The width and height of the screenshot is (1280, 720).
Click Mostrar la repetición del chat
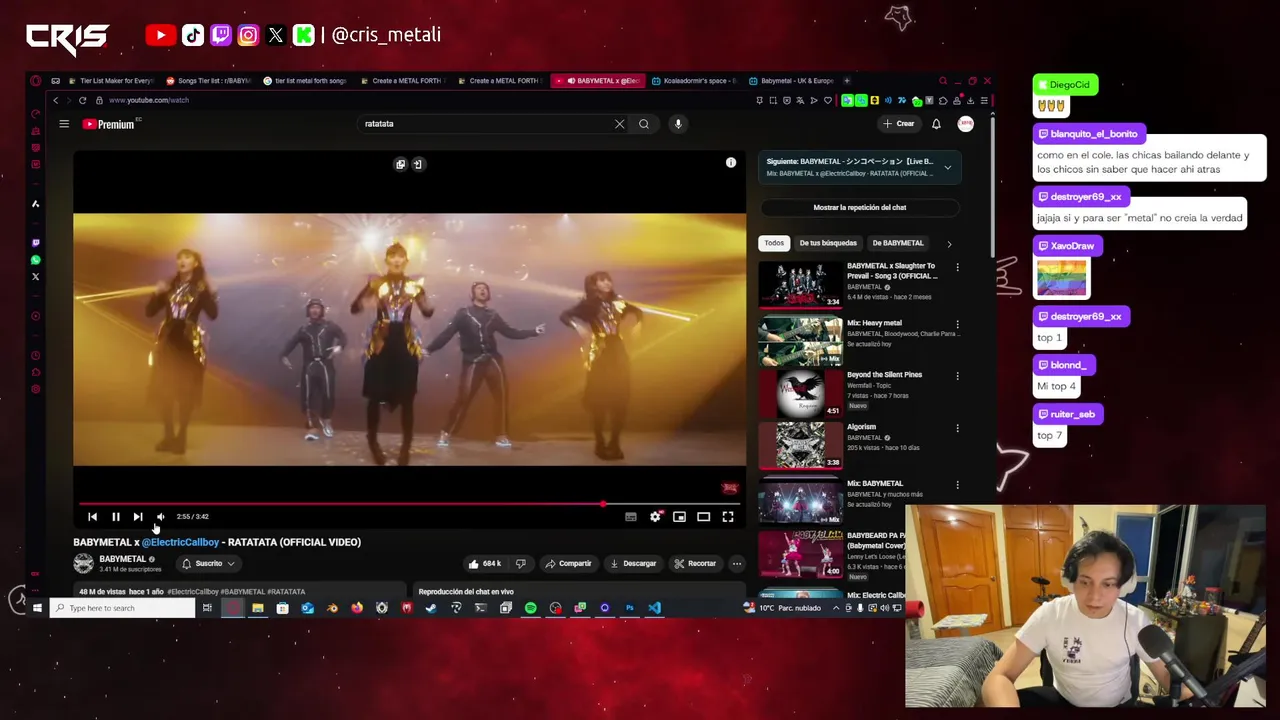coord(860,207)
